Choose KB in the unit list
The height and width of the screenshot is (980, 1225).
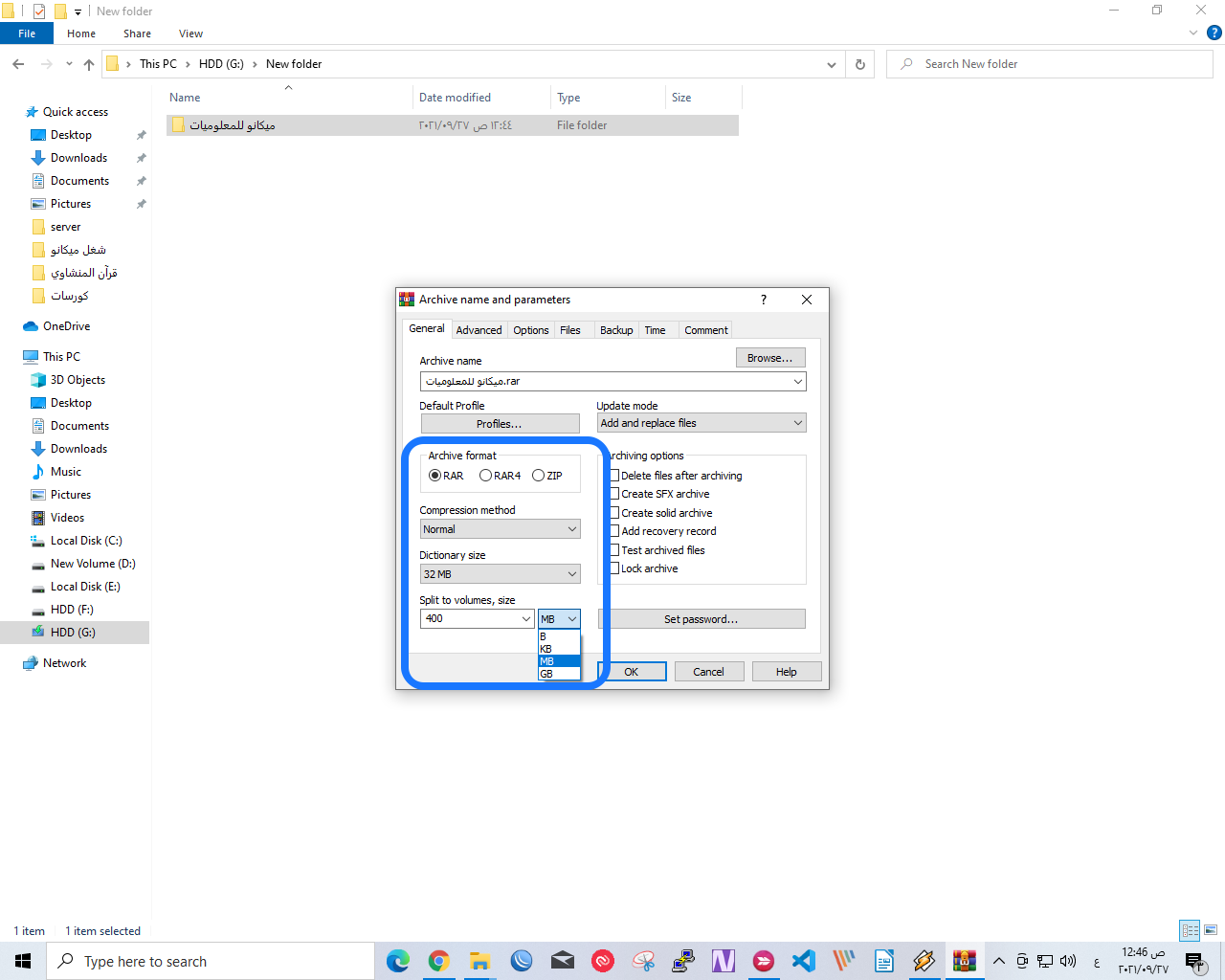pos(559,649)
